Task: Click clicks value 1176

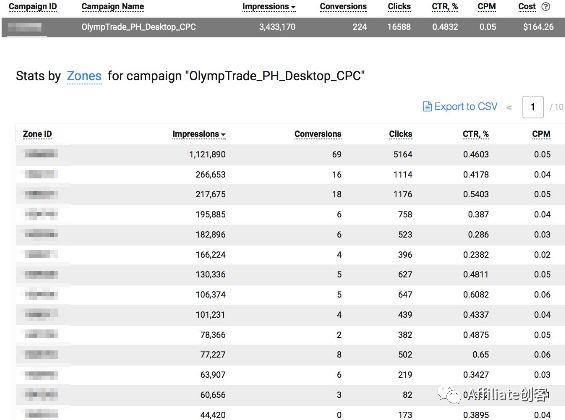Action: click(x=403, y=195)
